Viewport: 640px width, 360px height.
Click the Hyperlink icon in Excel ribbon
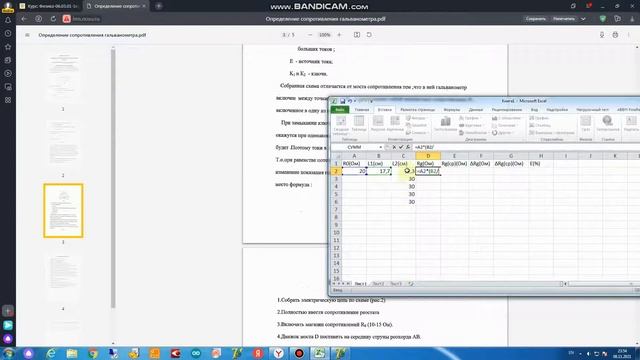[607, 124]
